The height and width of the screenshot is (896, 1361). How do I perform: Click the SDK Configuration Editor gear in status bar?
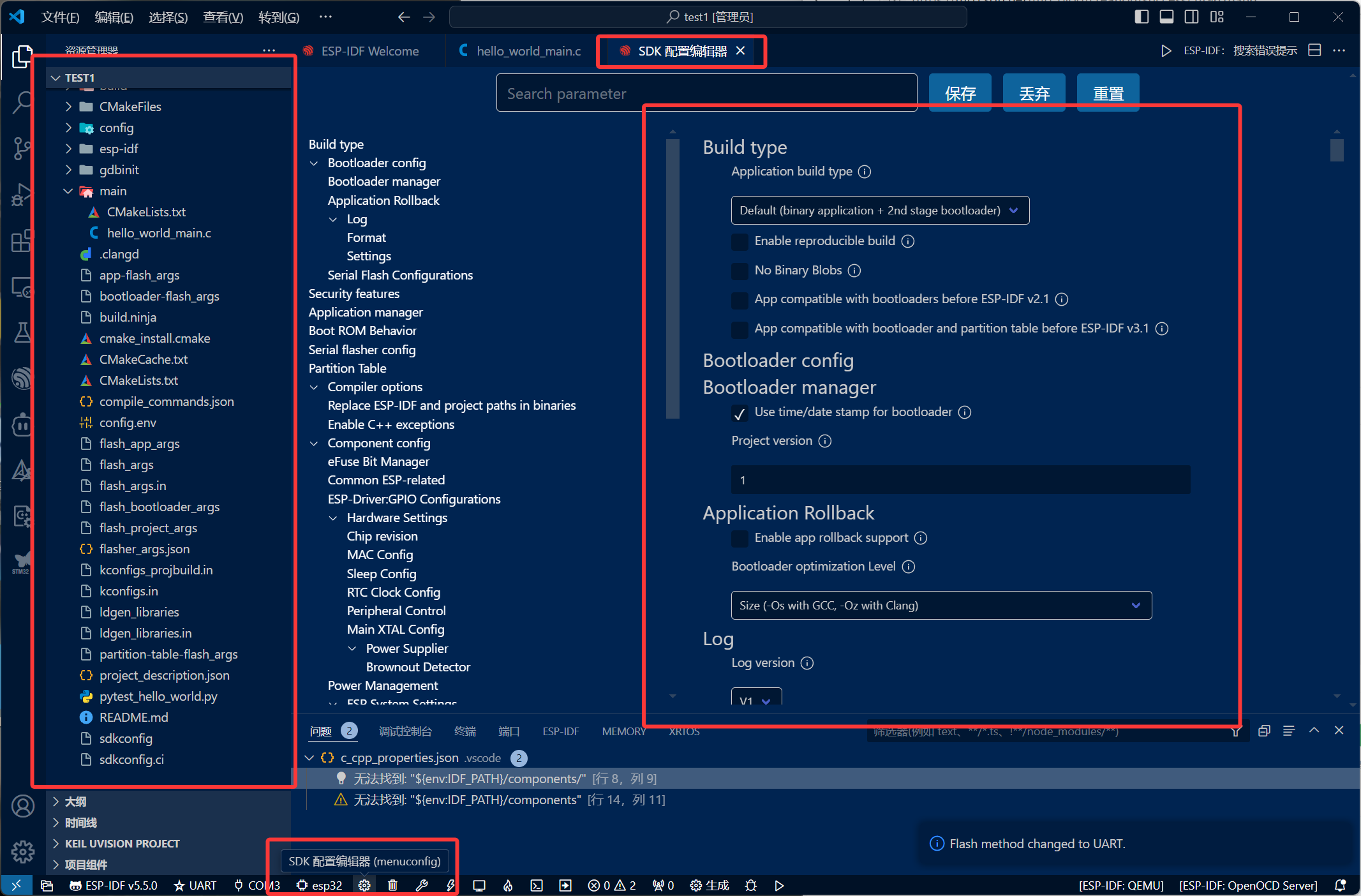point(364,885)
